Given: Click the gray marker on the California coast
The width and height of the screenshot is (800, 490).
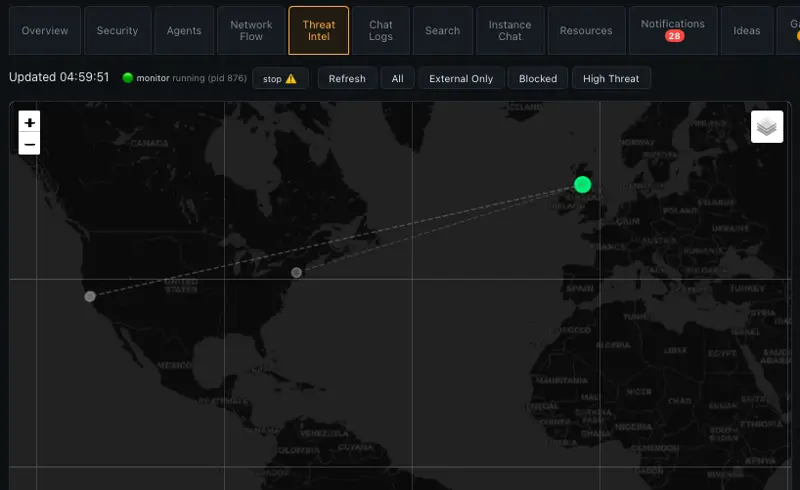Looking at the screenshot, I should pyautogui.click(x=90, y=296).
